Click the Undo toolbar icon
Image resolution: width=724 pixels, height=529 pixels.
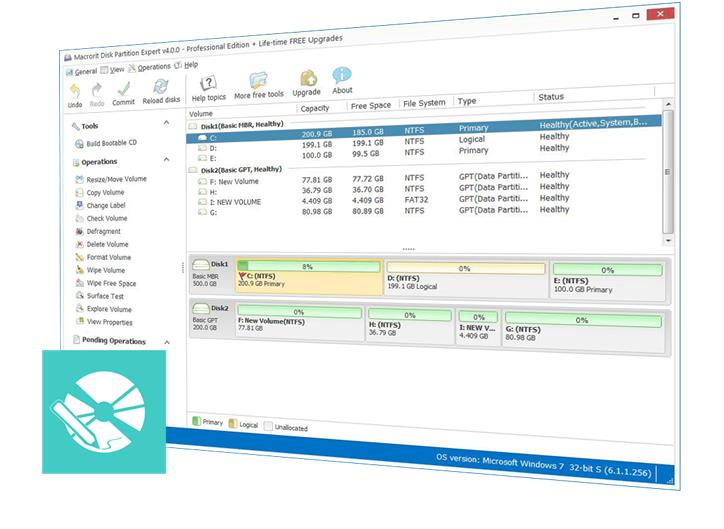[x=75, y=90]
